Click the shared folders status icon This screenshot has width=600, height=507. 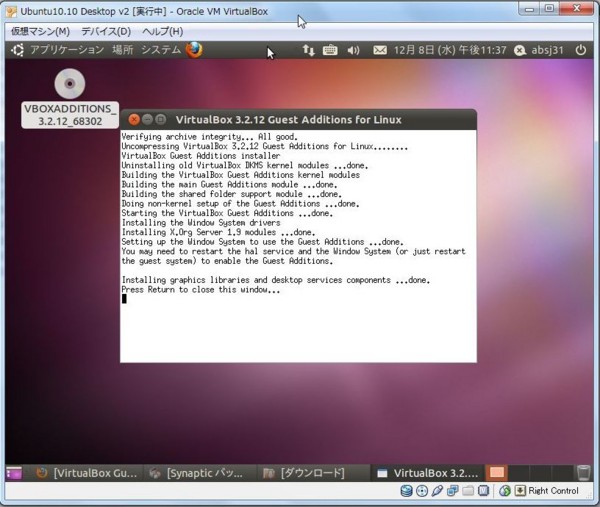[x=468, y=491]
